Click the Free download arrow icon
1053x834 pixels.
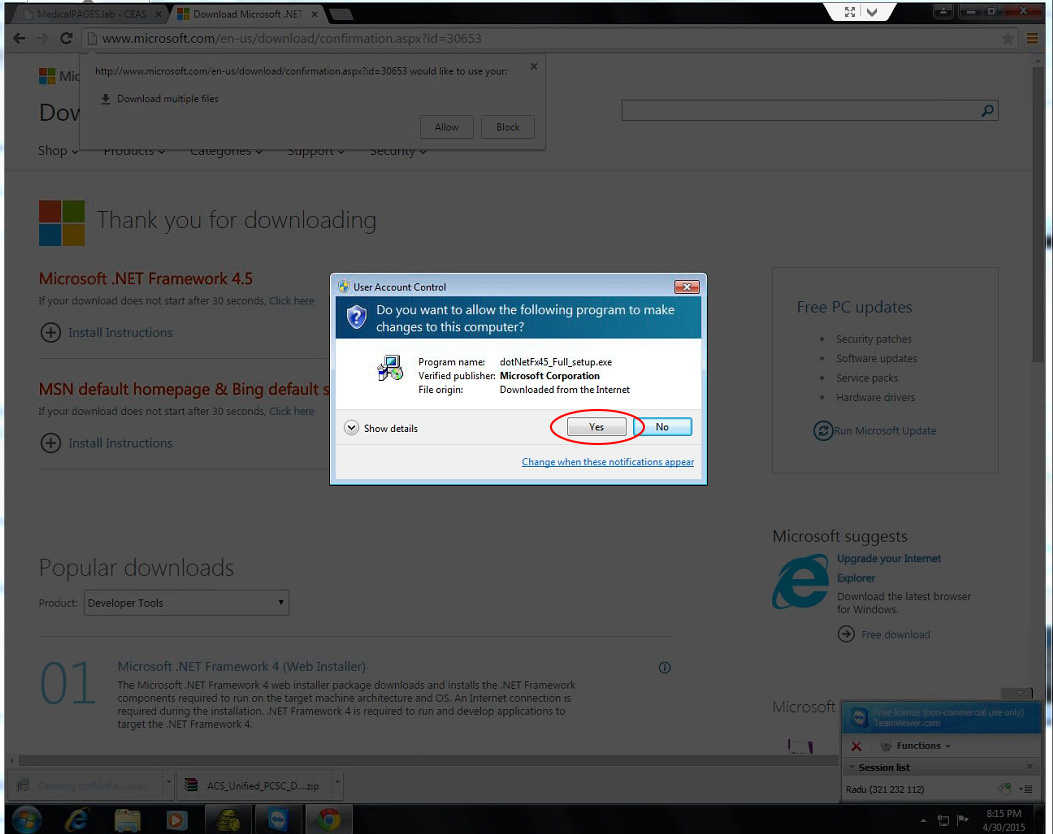click(846, 634)
